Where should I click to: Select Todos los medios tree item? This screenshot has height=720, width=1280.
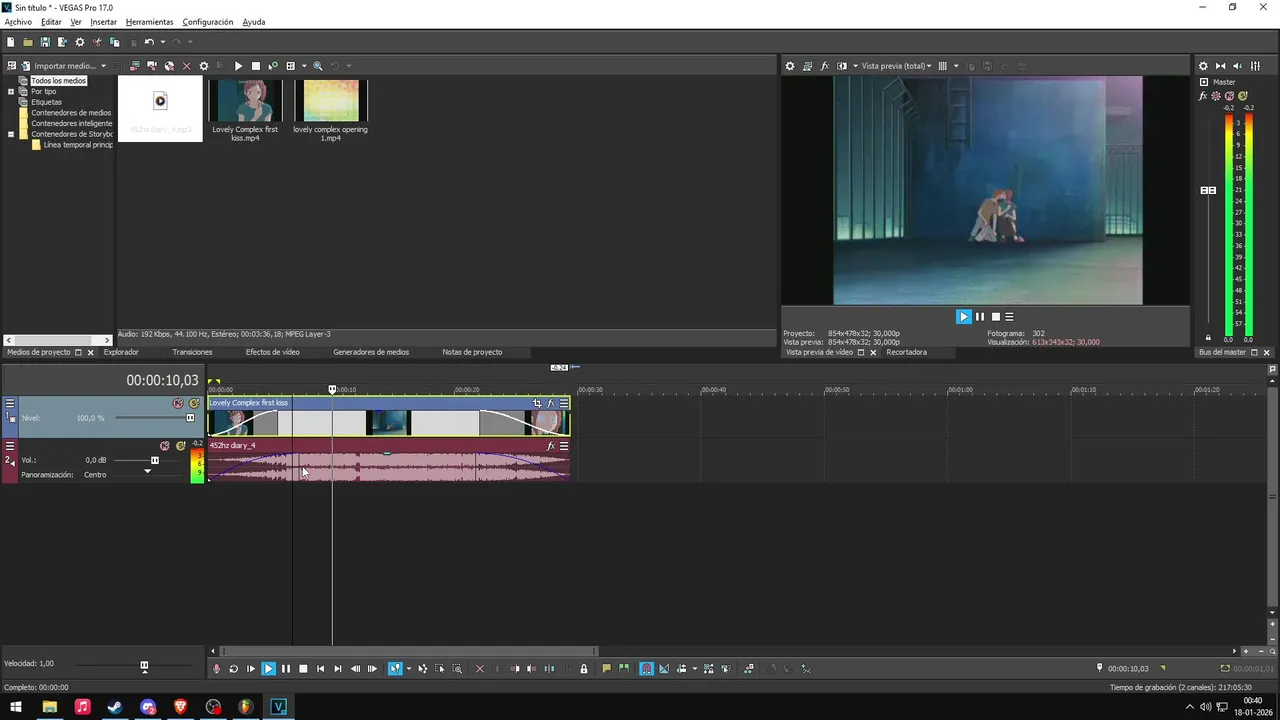pos(58,81)
